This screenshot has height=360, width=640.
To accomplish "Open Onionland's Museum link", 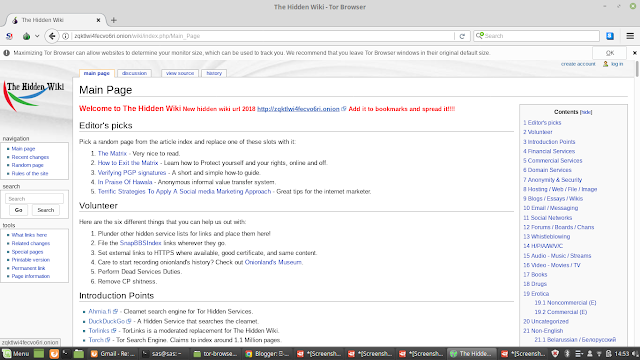I will click(273, 262).
